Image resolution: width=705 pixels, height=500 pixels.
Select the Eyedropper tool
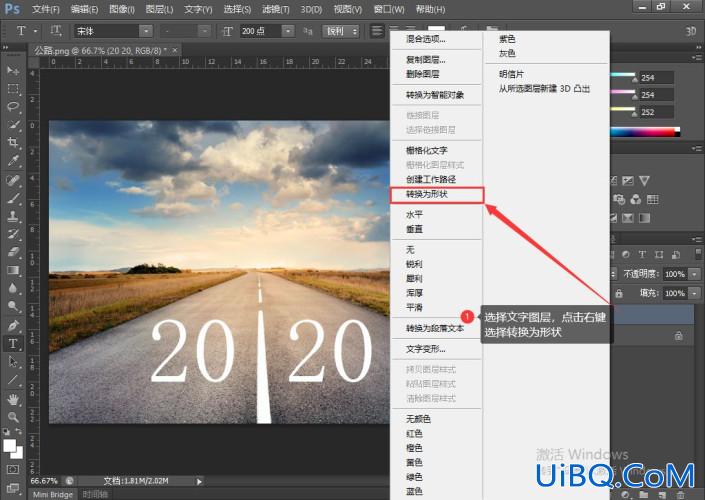13,161
